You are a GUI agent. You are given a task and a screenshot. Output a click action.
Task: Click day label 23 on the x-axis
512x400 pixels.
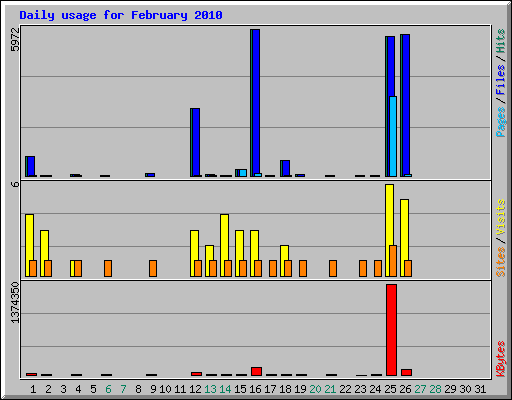(360, 389)
